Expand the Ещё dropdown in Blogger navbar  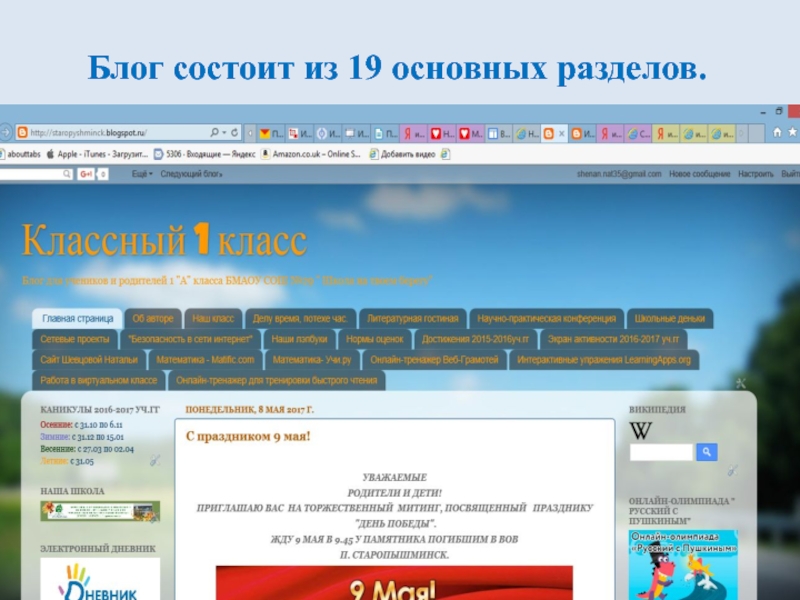point(142,174)
